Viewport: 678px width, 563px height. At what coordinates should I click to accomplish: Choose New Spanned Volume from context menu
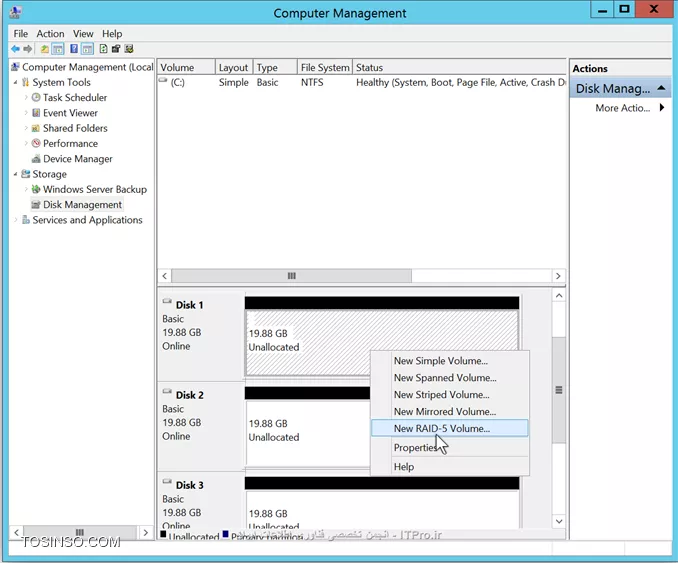450,377
